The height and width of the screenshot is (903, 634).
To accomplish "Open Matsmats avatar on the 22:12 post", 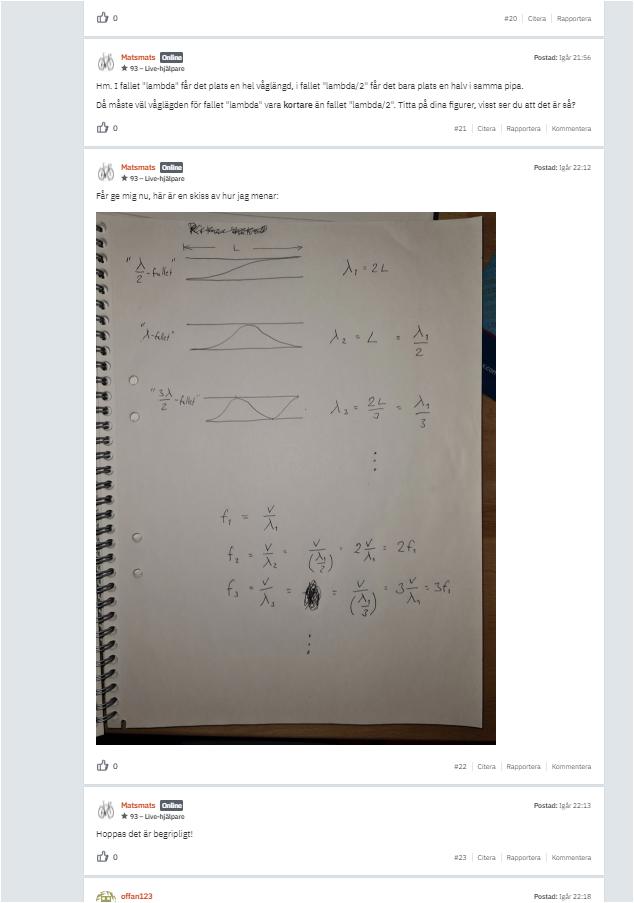I will pos(105,172).
